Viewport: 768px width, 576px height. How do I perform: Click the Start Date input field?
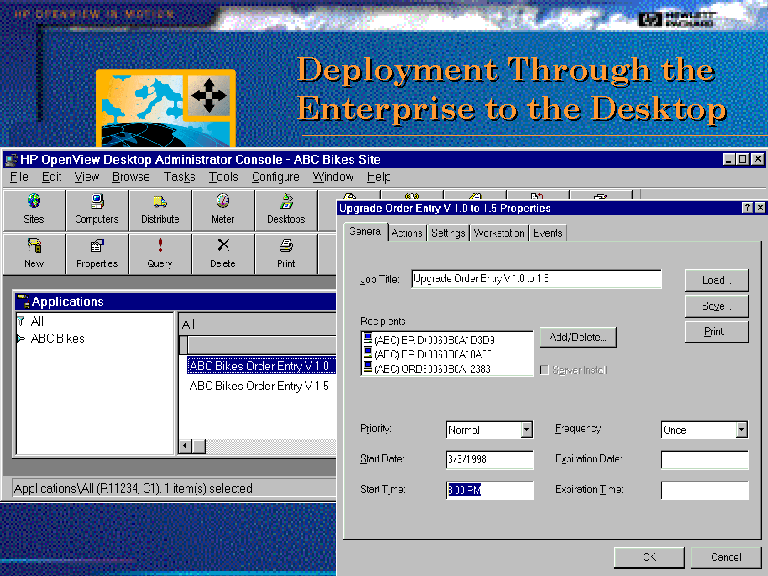point(489,460)
